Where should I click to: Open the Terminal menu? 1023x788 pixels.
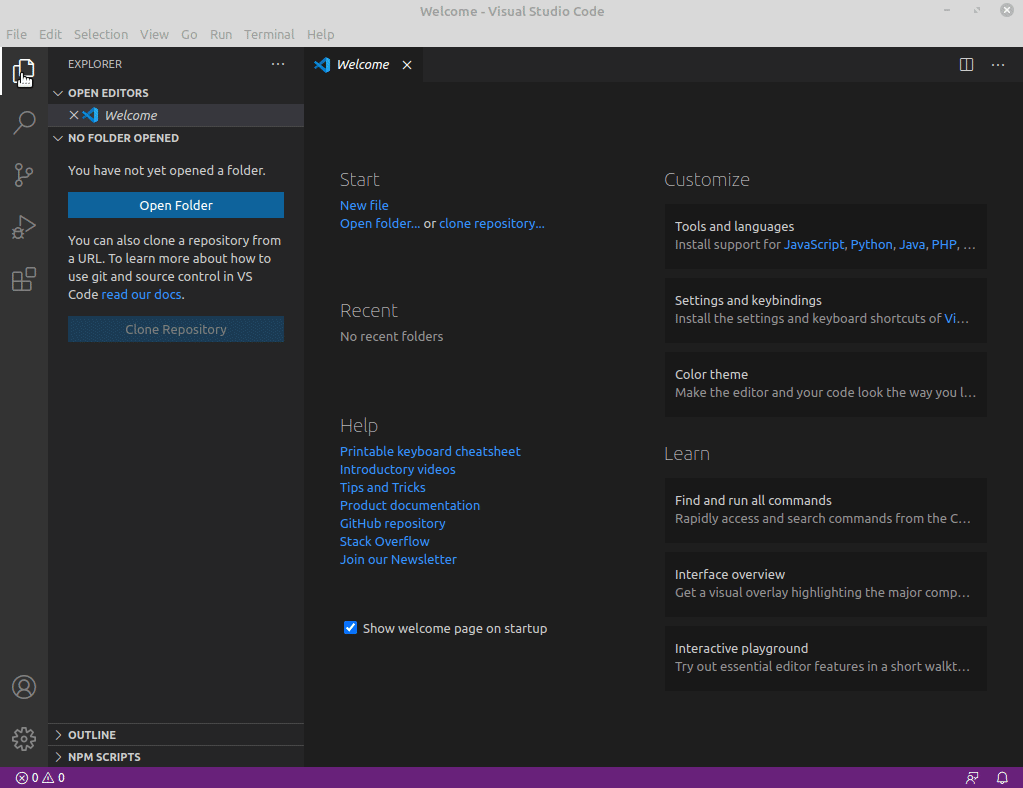269,34
